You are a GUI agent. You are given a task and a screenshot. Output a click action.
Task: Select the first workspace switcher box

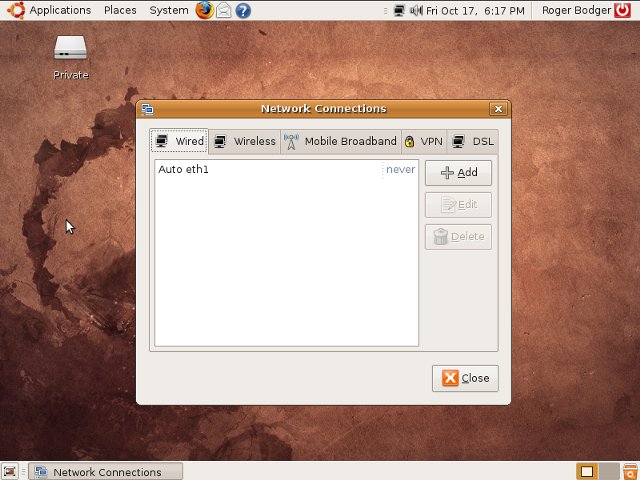tap(587, 472)
